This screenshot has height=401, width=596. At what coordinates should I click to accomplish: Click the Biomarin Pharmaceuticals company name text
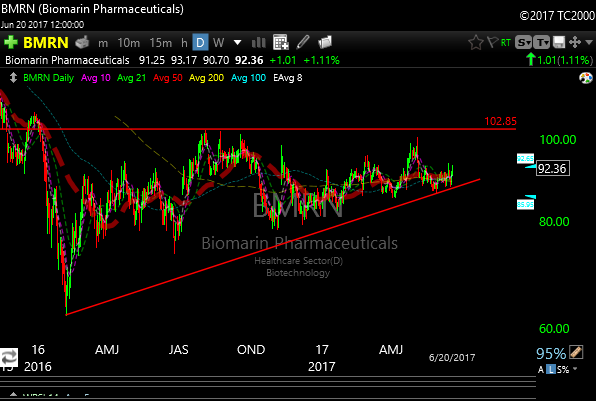[x=67, y=60]
